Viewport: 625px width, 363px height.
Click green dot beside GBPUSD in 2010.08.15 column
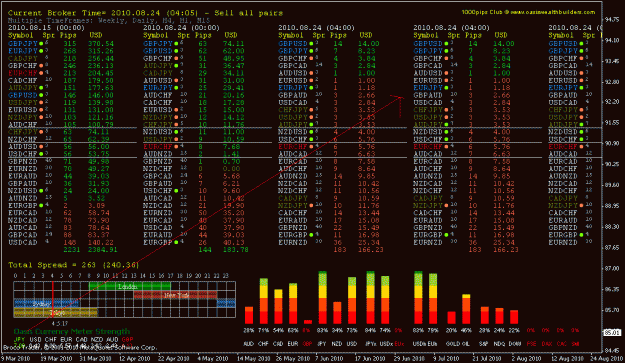point(41,95)
